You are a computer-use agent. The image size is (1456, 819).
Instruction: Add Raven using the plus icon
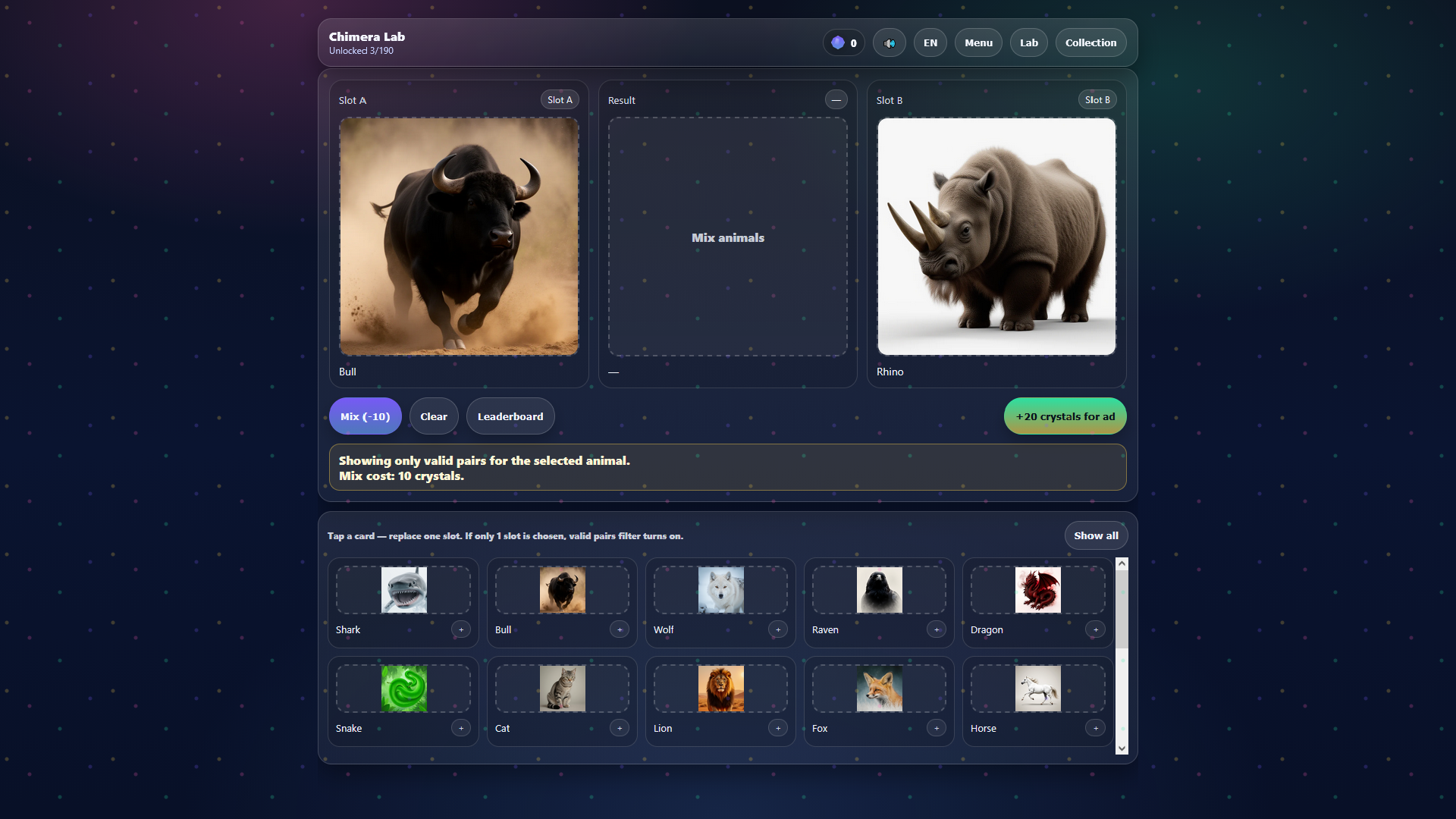click(x=936, y=629)
